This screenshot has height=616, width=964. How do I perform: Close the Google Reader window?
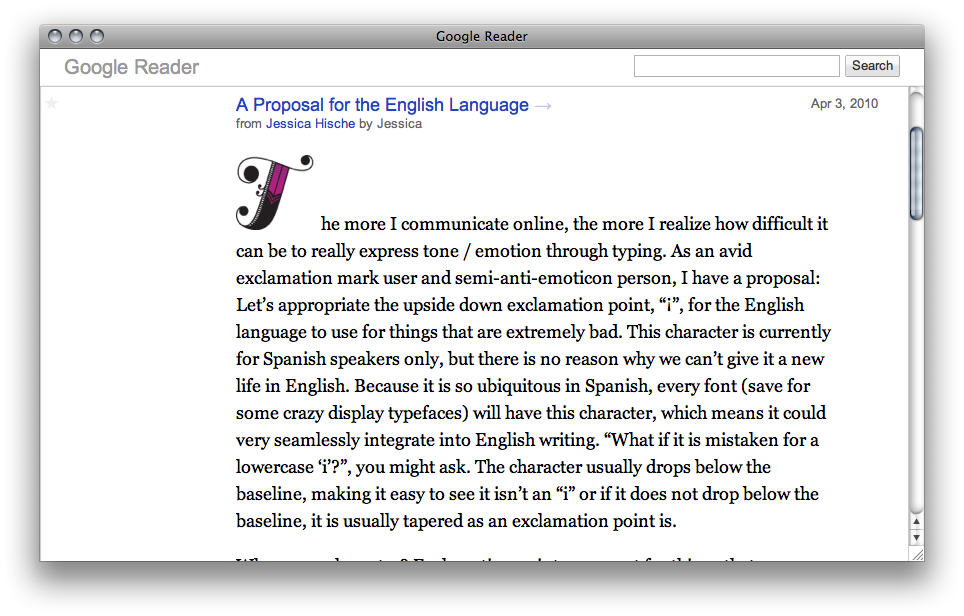pyautogui.click(x=54, y=36)
